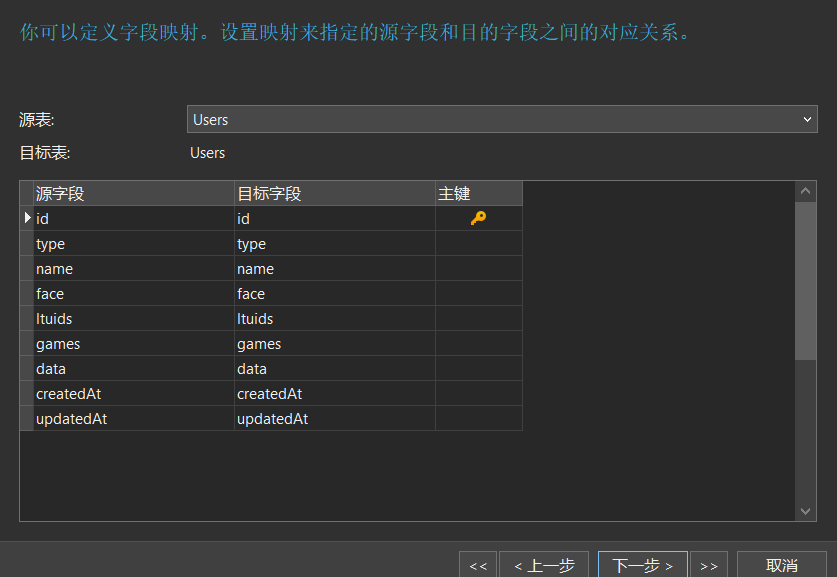Click the 源字段 column header
Screen dimensions: 837x577
pos(134,193)
